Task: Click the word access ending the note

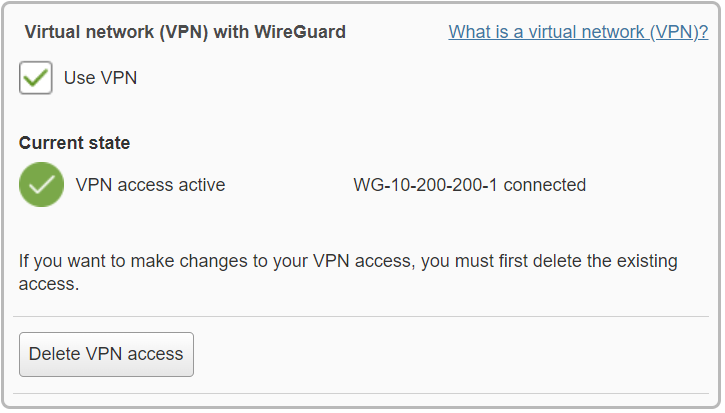Action: click(49, 284)
